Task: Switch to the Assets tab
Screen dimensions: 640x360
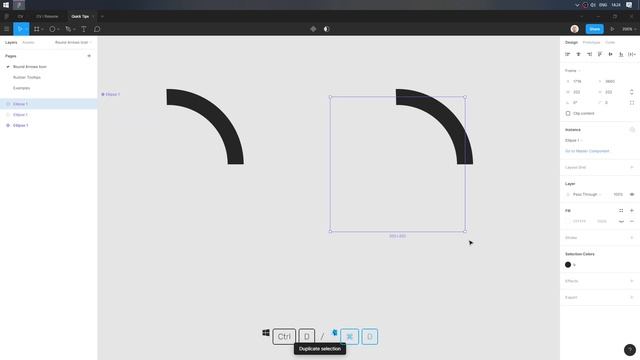Action: [28, 42]
